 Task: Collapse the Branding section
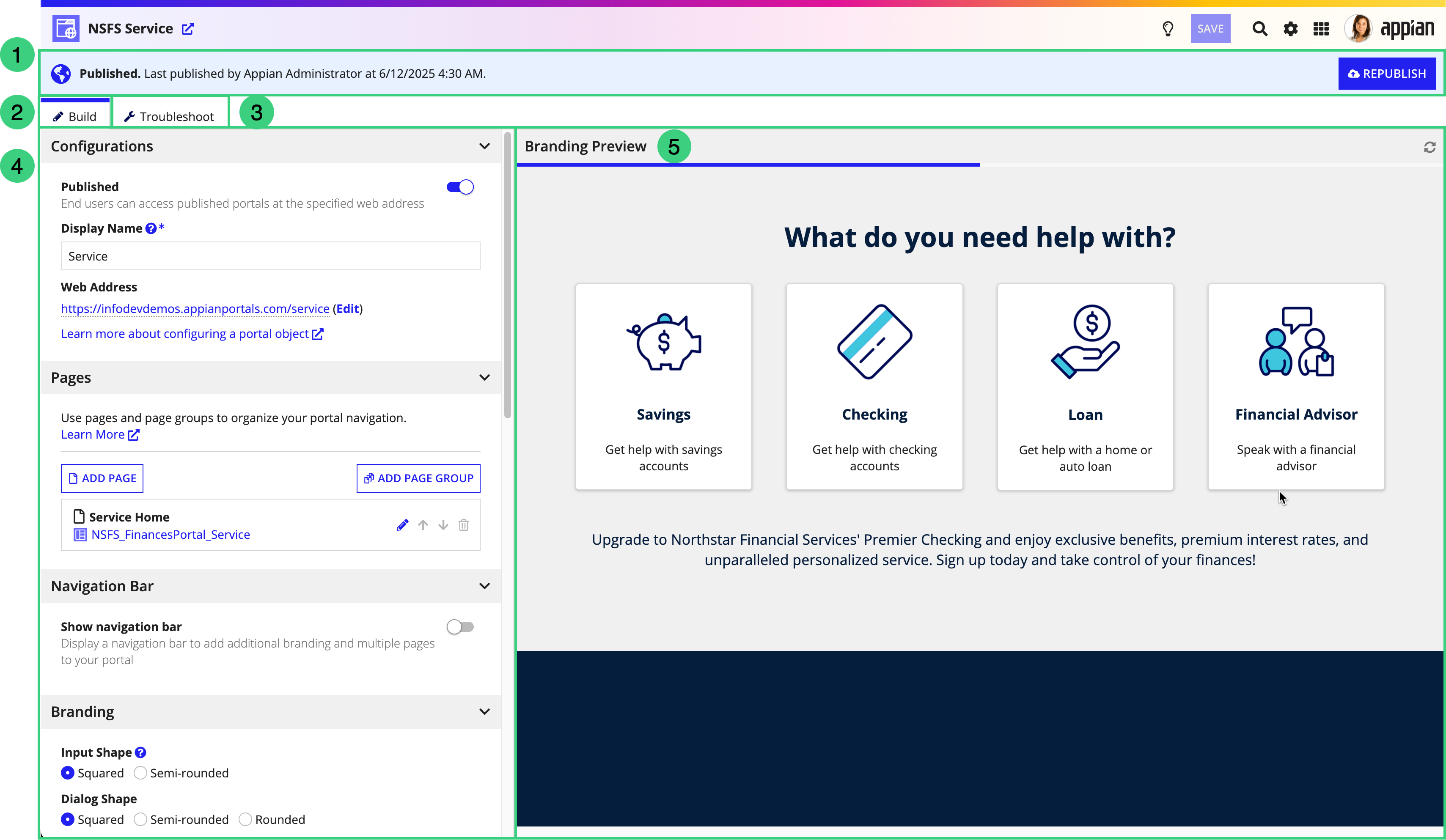pyautogui.click(x=484, y=711)
